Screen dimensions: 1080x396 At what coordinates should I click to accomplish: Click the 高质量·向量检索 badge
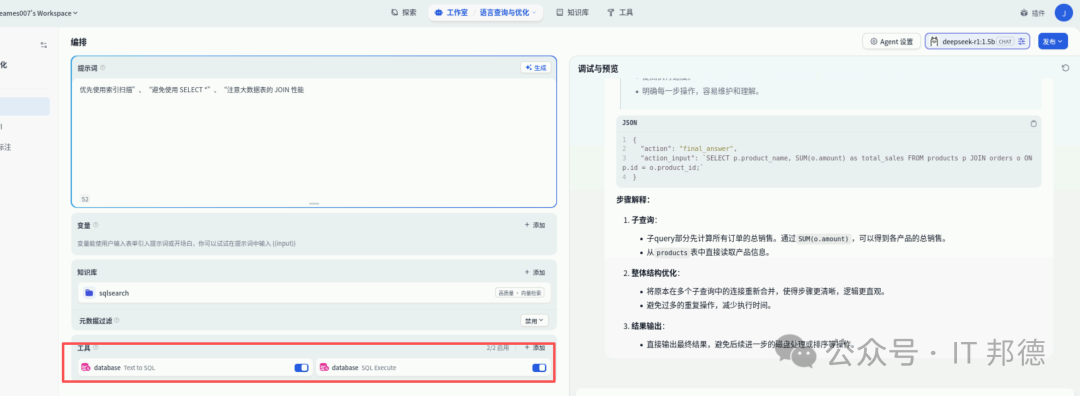tap(519, 293)
